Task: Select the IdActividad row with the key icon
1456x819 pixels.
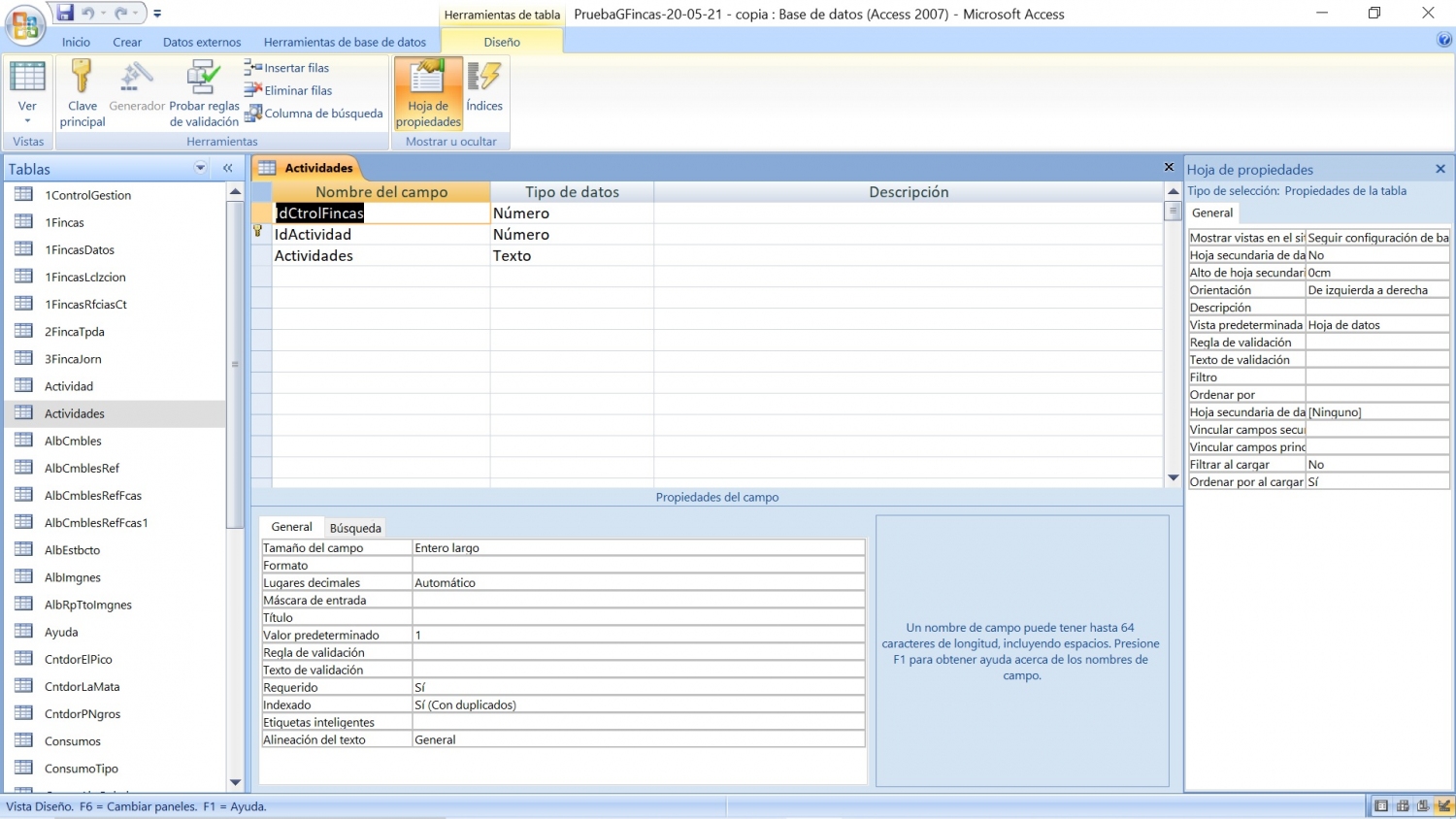Action: (x=261, y=234)
